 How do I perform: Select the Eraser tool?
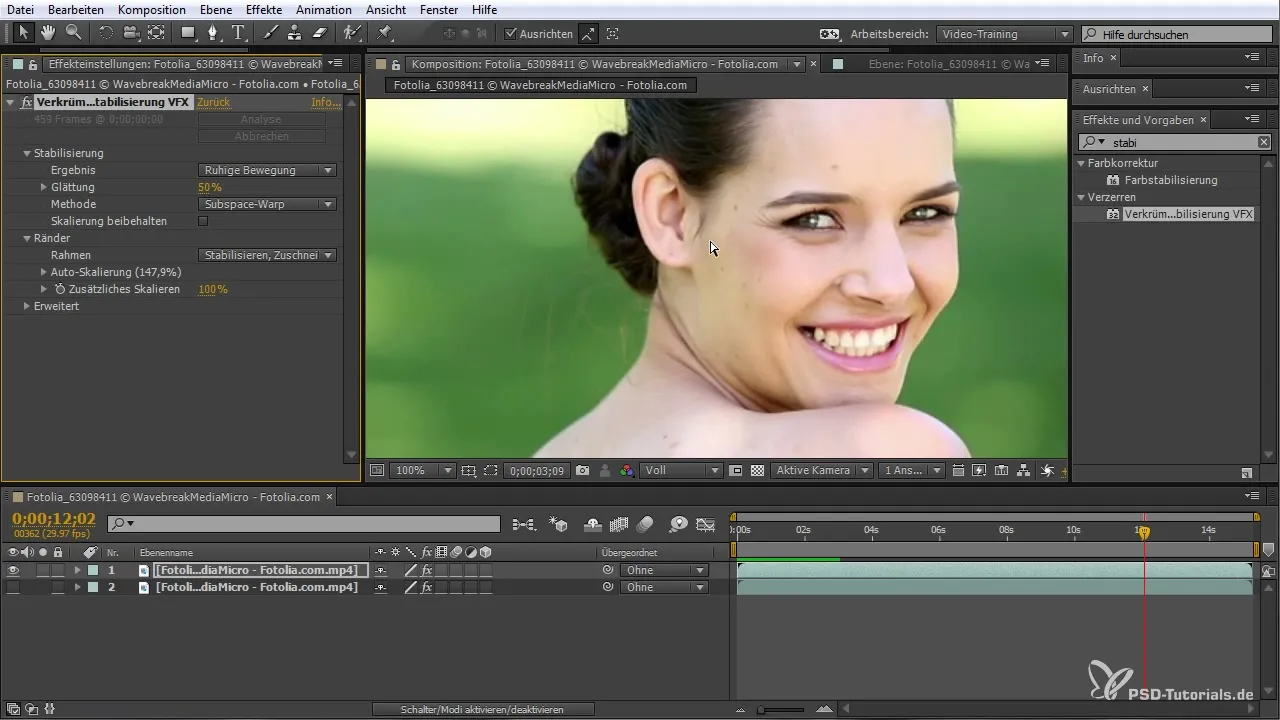coord(319,33)
